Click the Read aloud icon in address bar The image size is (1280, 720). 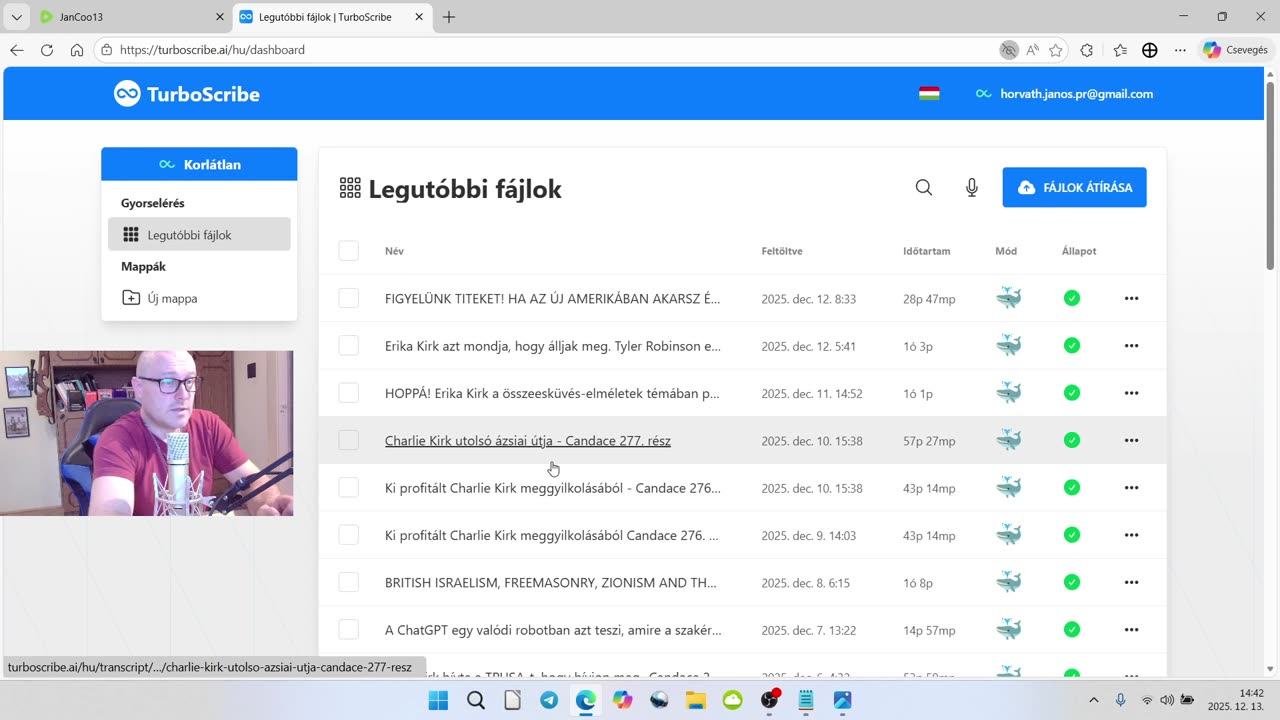pyautogui.click(x=1032, y=50)
